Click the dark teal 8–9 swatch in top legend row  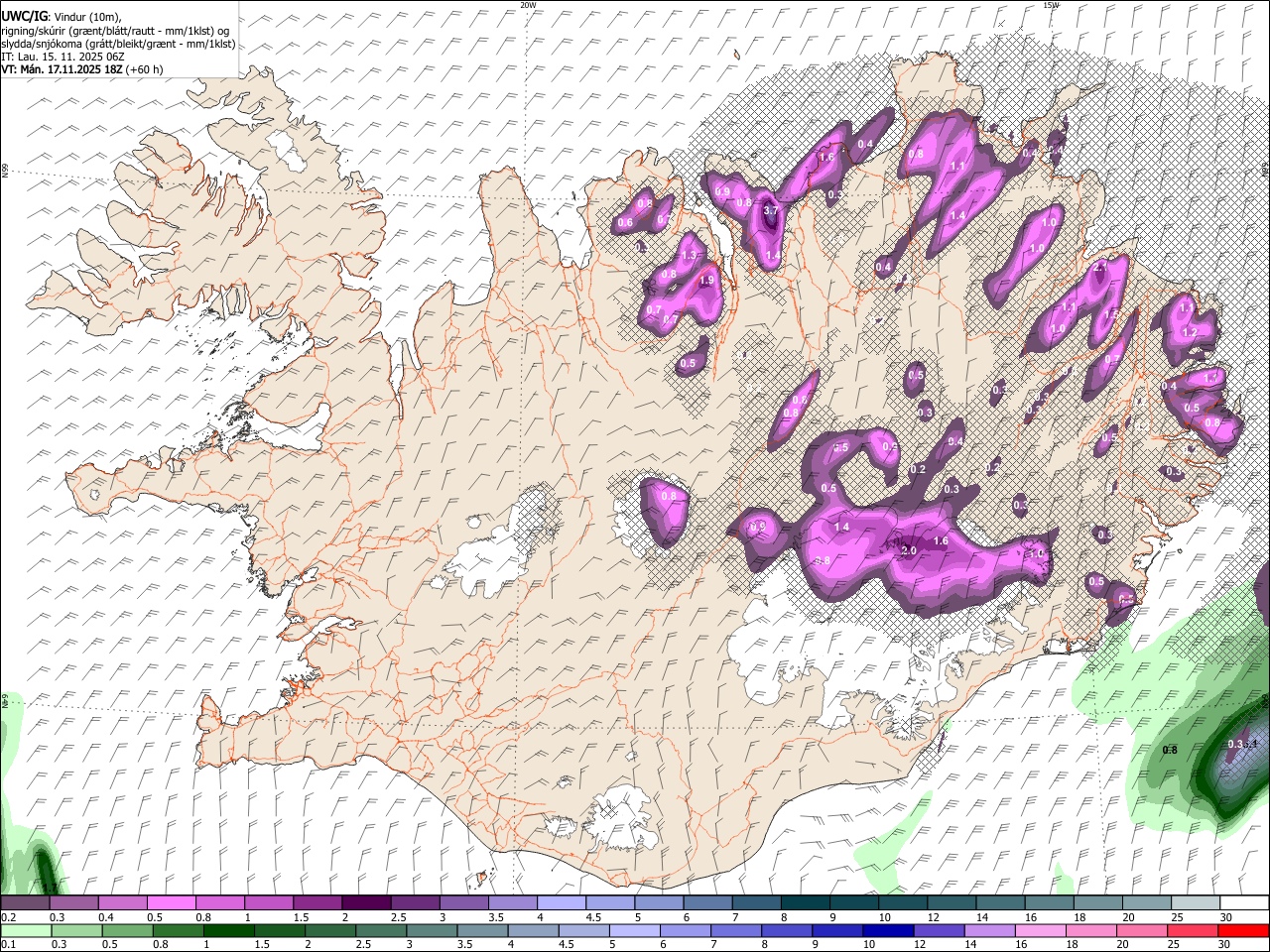(x=805, y=903)
